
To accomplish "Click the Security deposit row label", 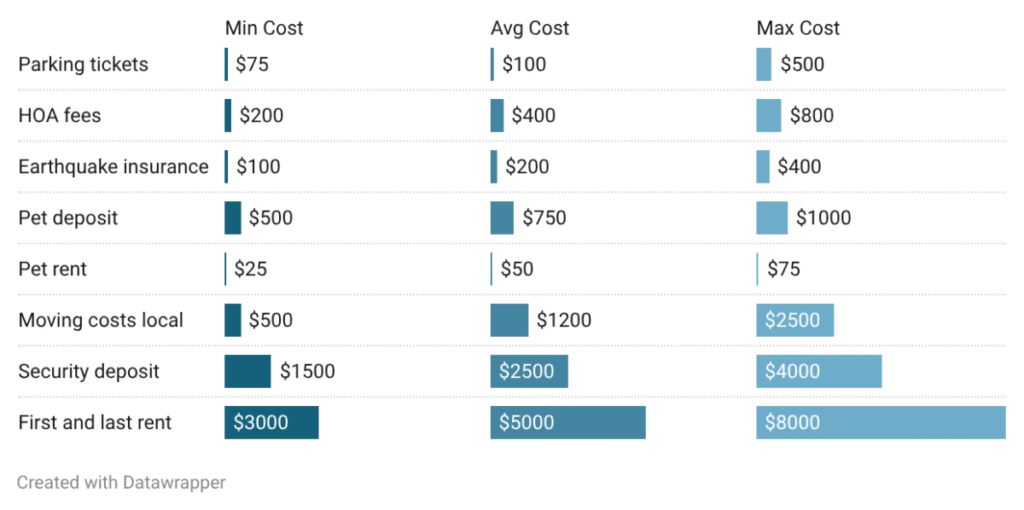I will coord(88,371).
